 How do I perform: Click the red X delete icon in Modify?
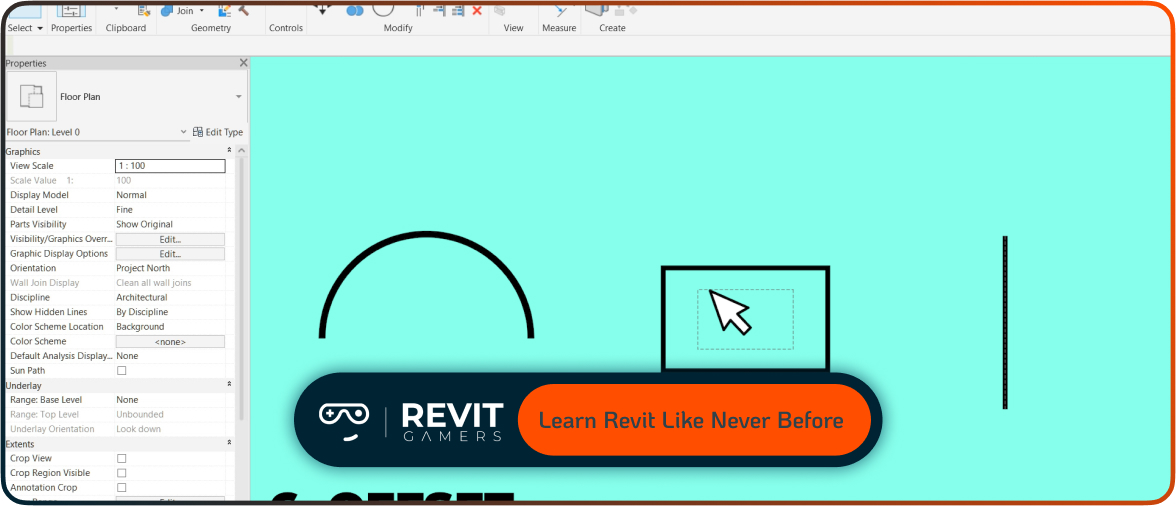(476, 10)
